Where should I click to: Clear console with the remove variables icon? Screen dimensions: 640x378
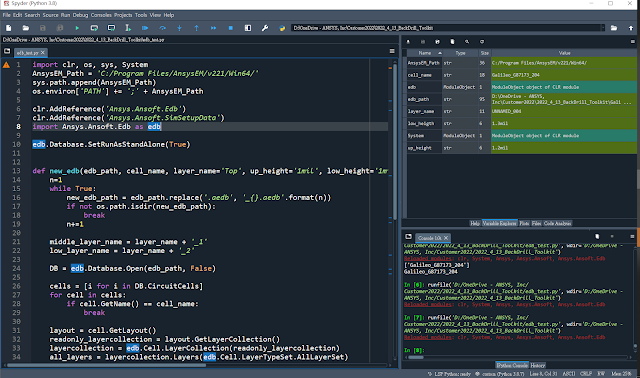tap(597, 236)
